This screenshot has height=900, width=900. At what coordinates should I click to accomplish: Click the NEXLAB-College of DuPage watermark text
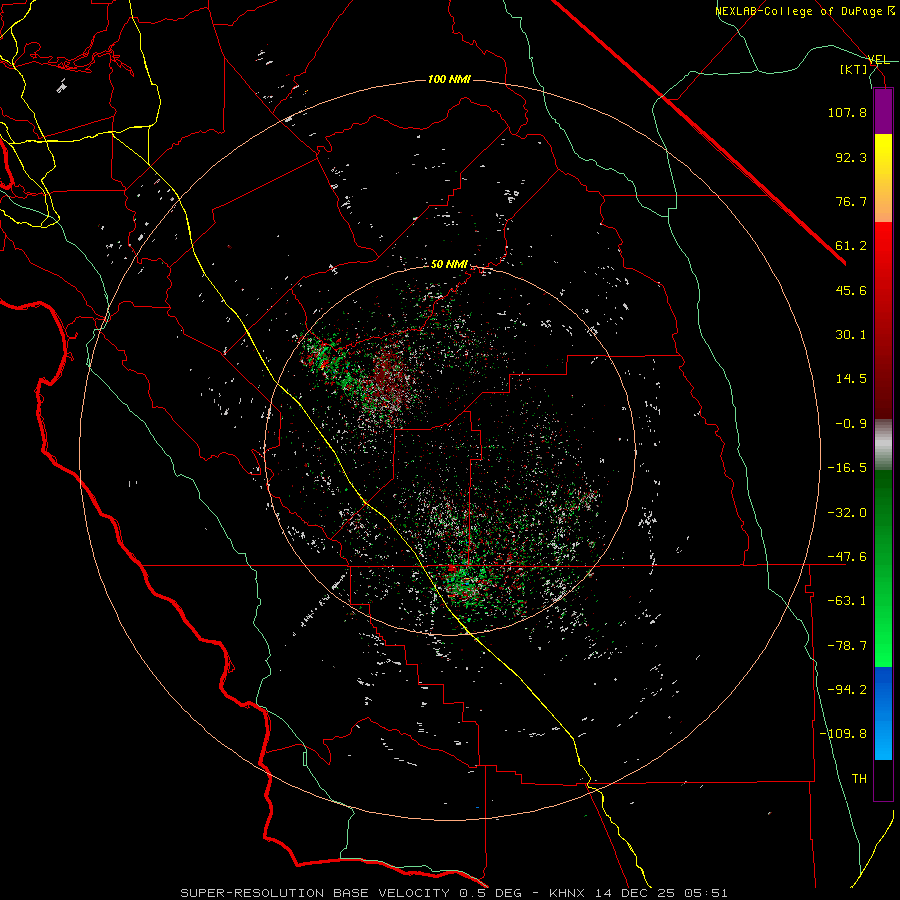pos(804,11)
